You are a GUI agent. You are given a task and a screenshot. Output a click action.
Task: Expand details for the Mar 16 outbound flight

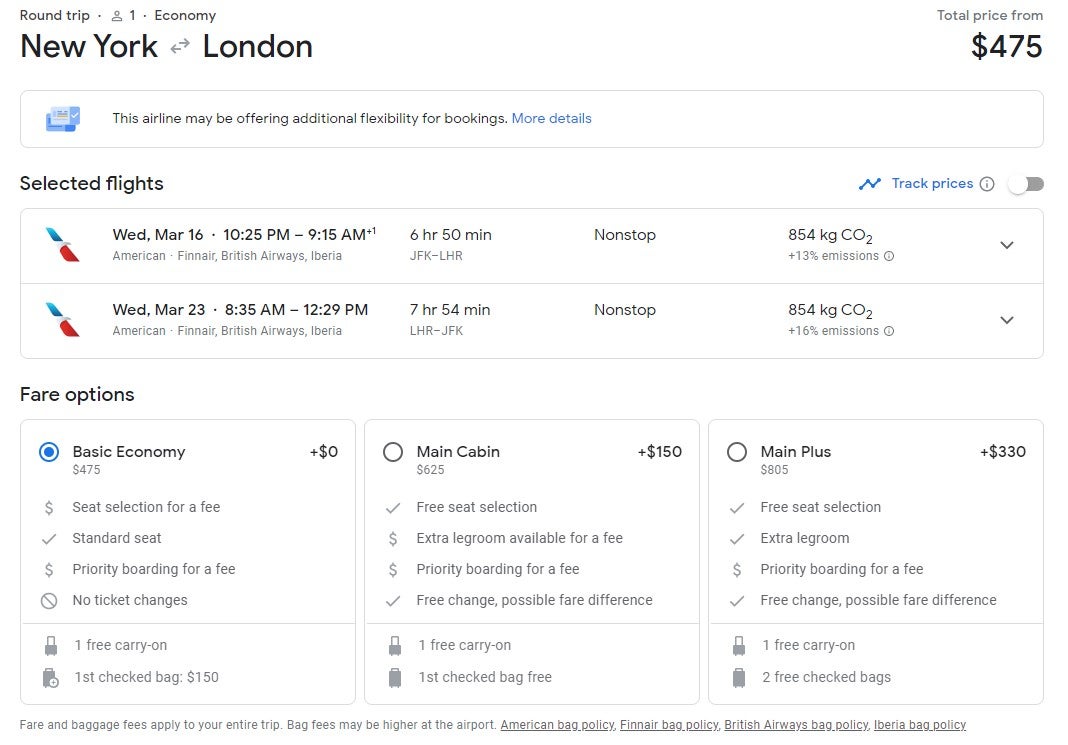pos(1007,245)
